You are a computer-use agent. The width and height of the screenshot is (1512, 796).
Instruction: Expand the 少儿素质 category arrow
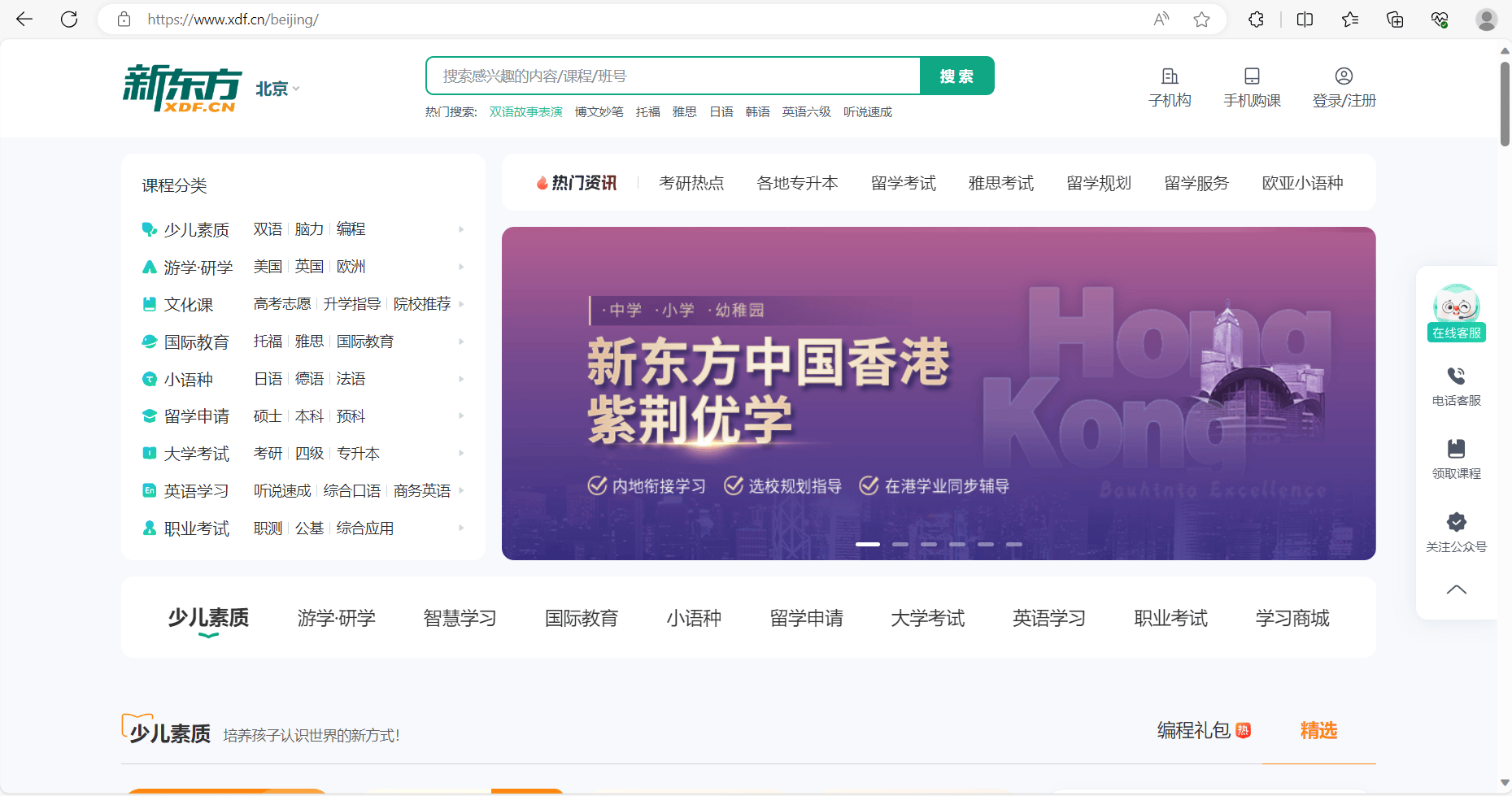click(461, 230)
